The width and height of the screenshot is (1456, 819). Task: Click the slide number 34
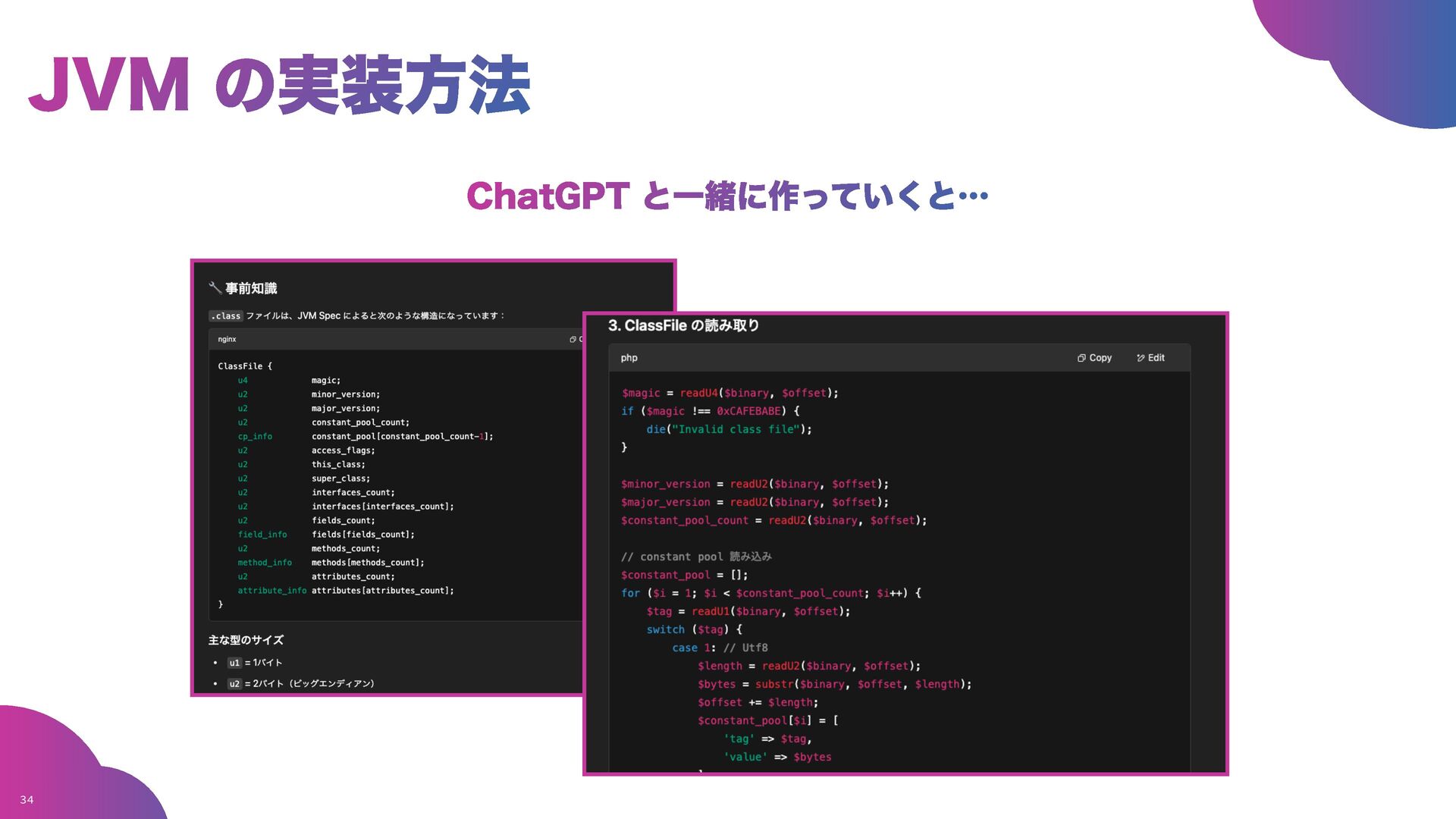point(27,799)
